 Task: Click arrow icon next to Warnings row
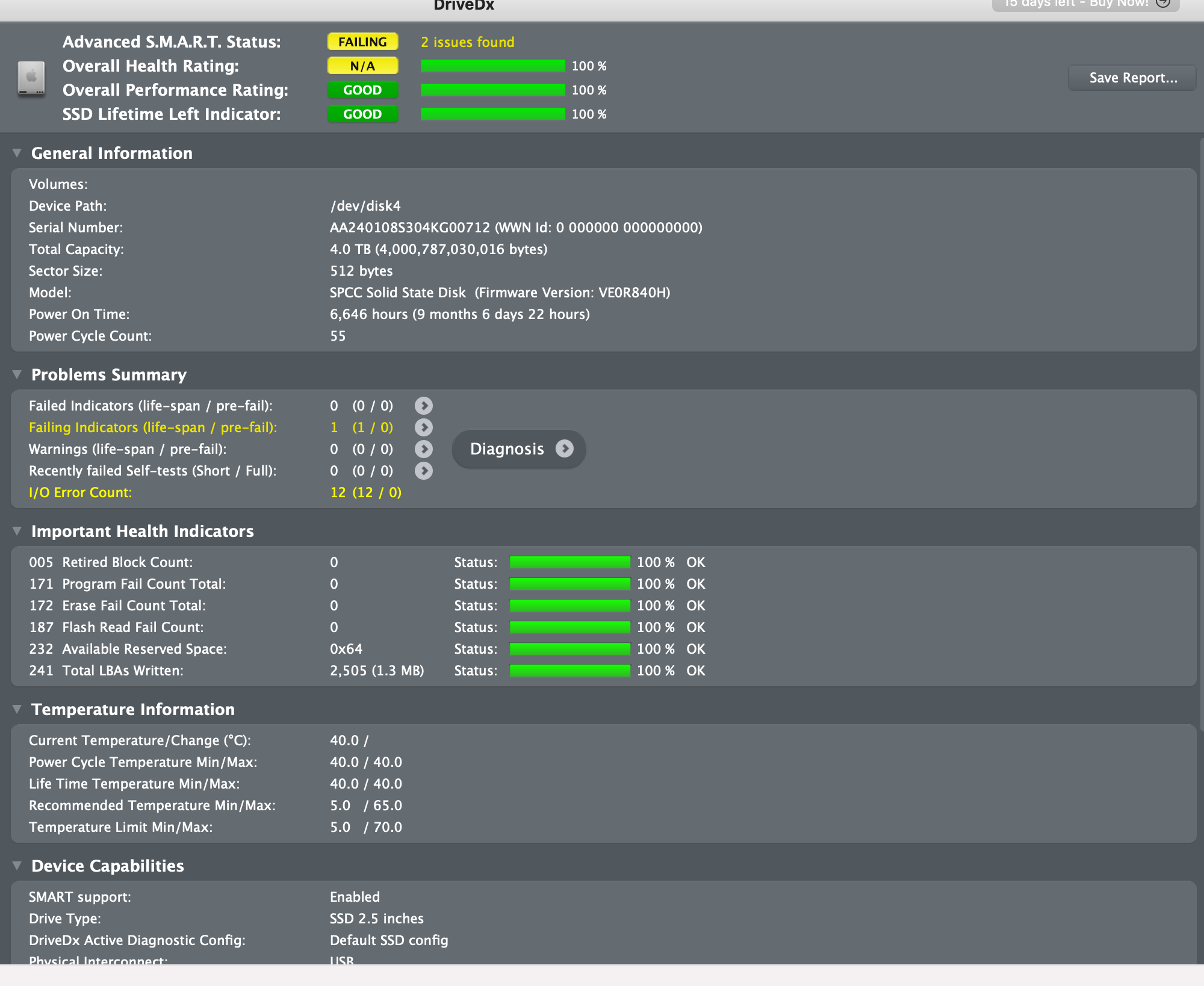pyautogui.click(x=424, y=449)
